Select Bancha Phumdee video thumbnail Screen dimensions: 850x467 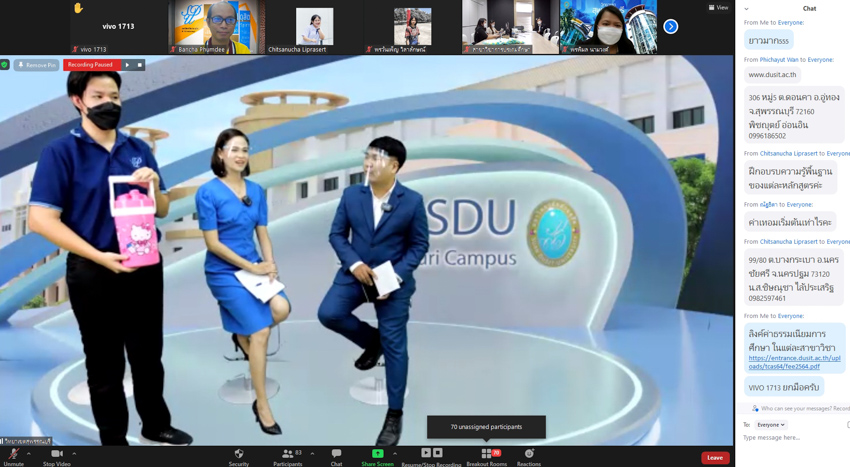tap(215, 27)
